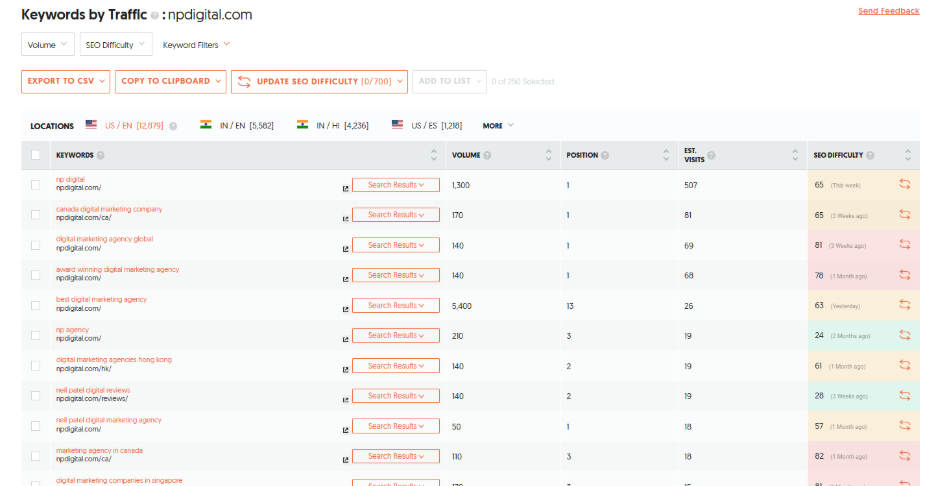This screenshot has width=936, height=486.
Task: Open external link for hong kong agencies row
Action: click(345, 370)
